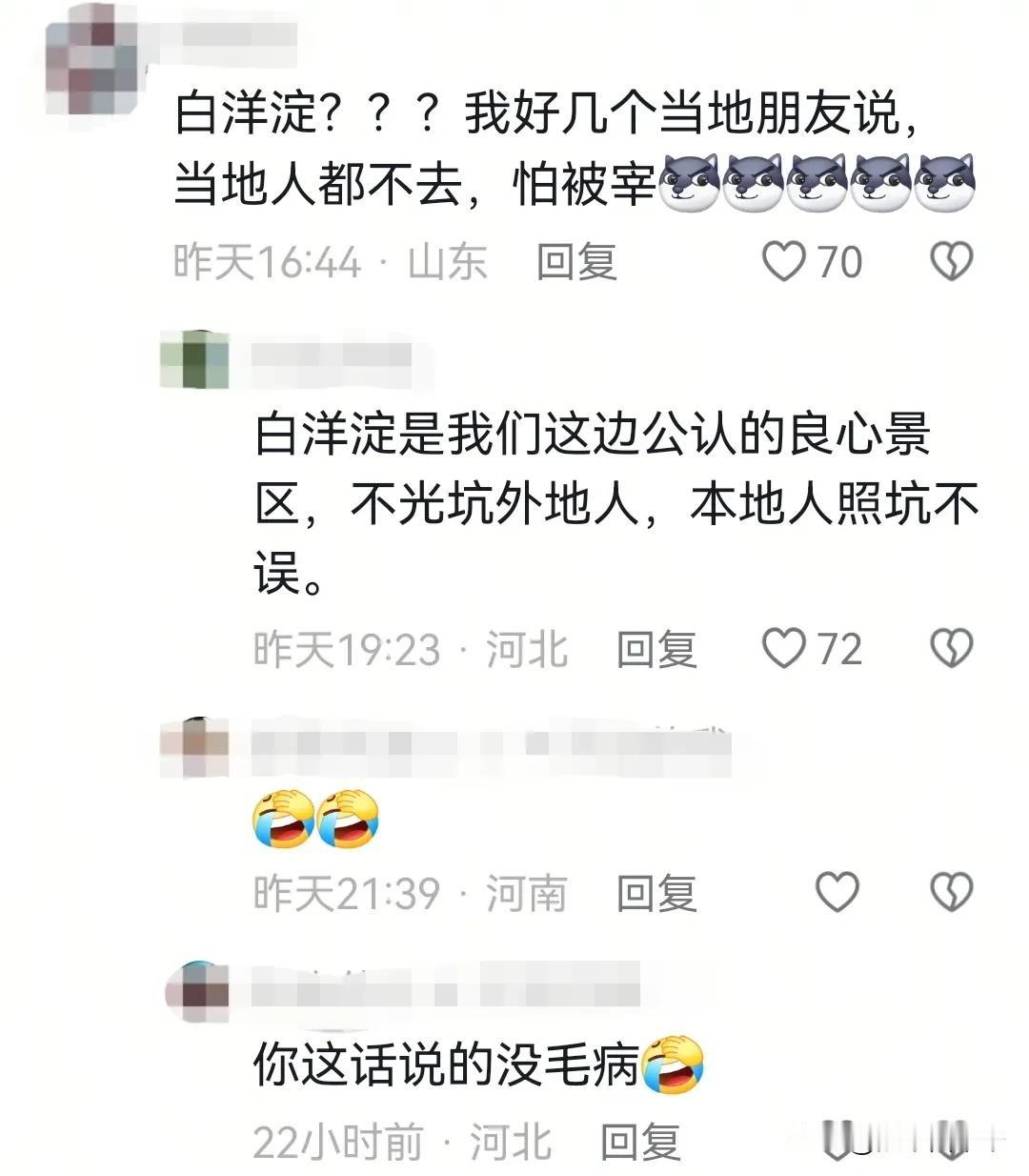Open username above 白洋淀是我们这边 reply
Image resolution: width=1029 pixels, height=1176 pixels.
[331, 357]
